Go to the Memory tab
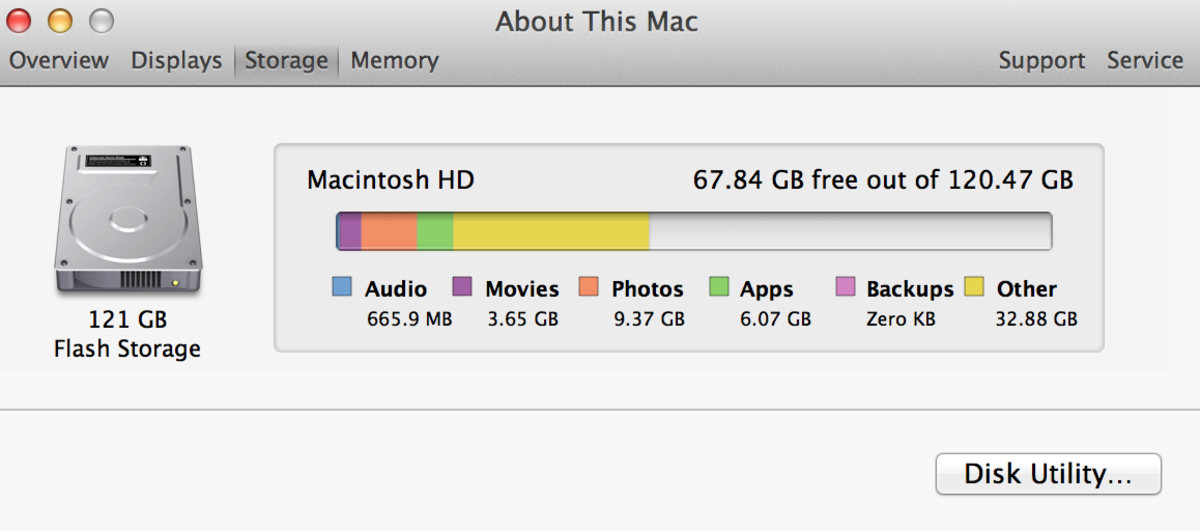This screenshot has width=1200, height=531. click(394, 60)
